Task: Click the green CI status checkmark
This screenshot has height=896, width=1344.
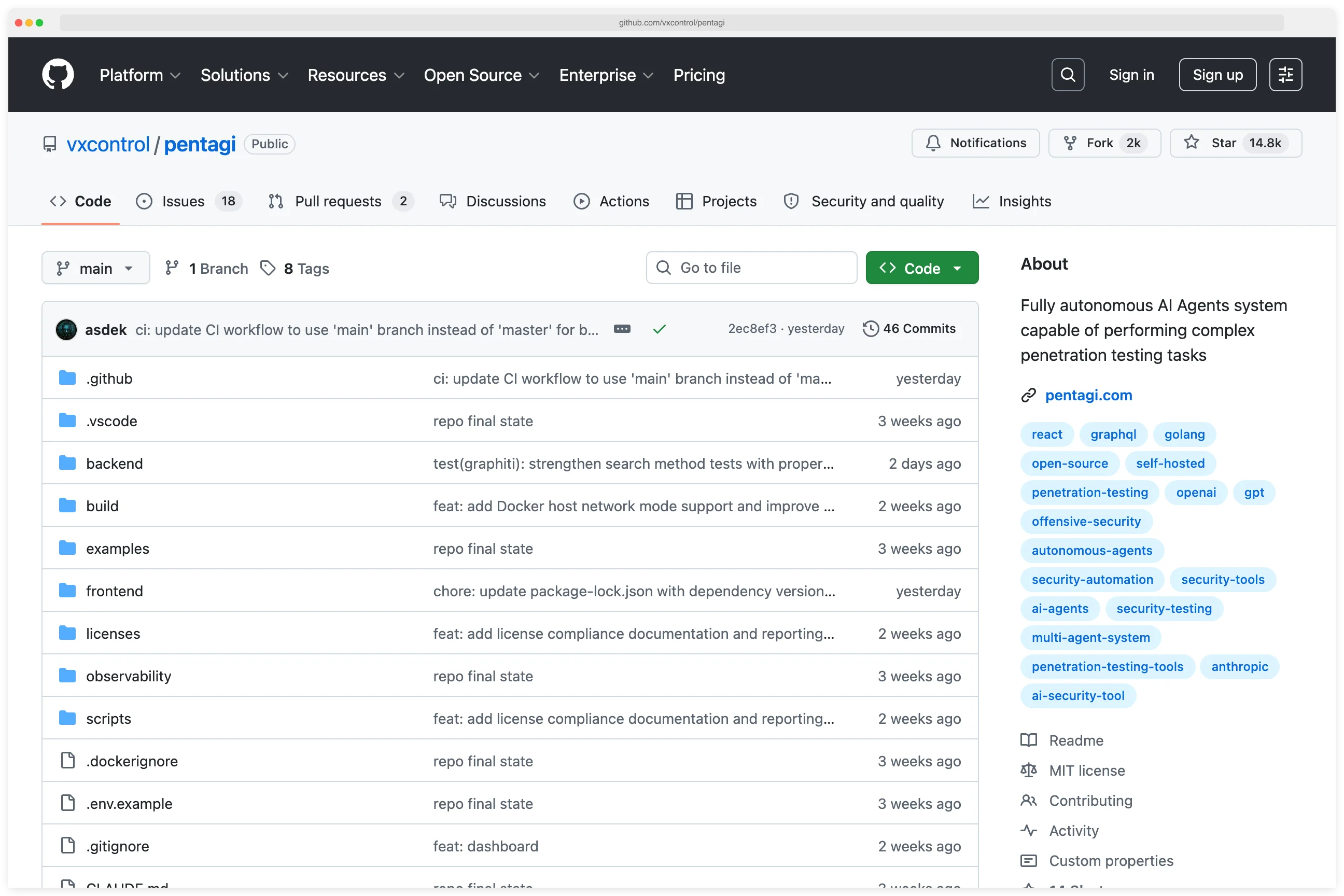Action: point(659,329)
